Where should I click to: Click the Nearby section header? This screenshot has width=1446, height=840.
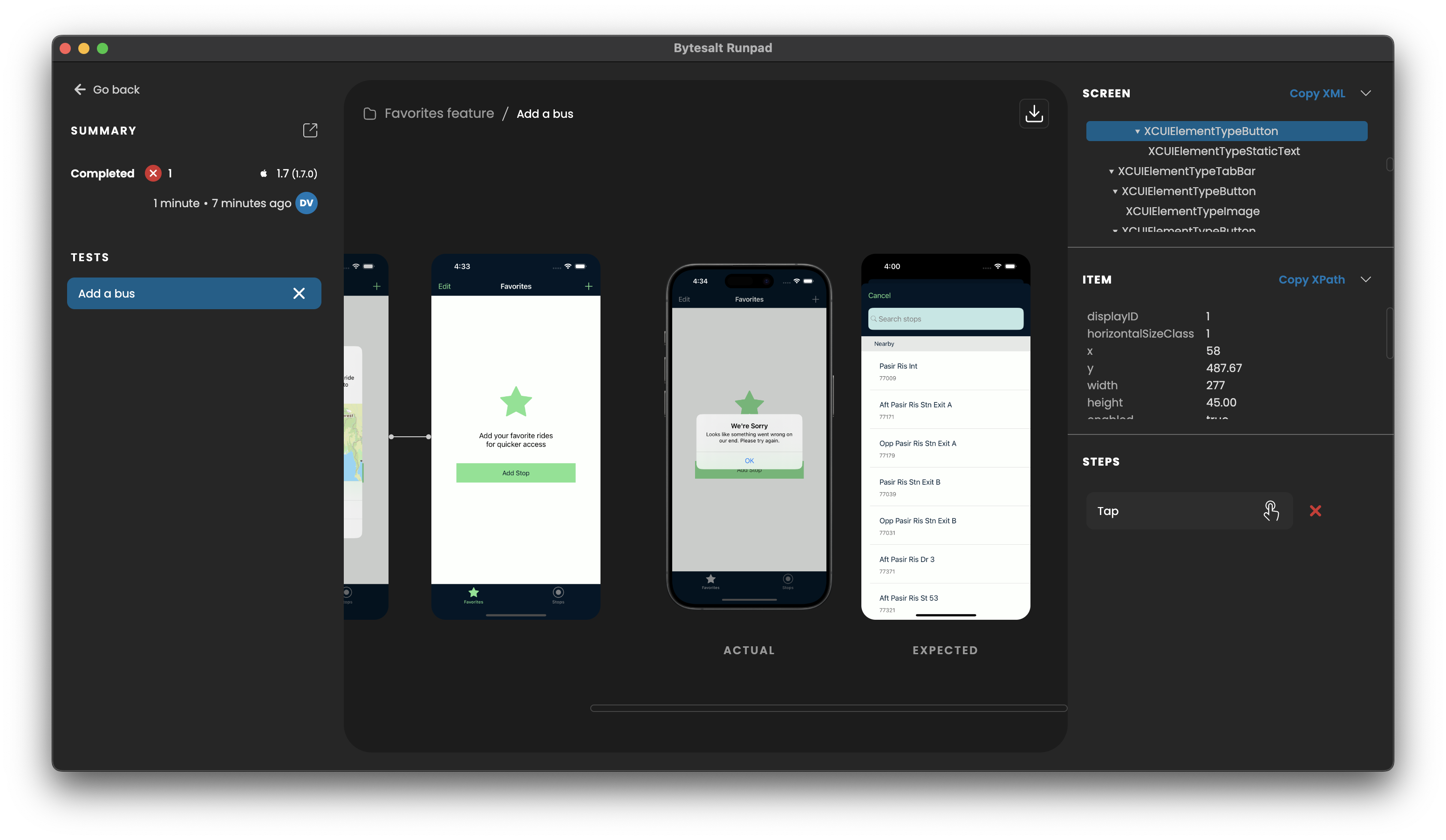tap(945, 344)
